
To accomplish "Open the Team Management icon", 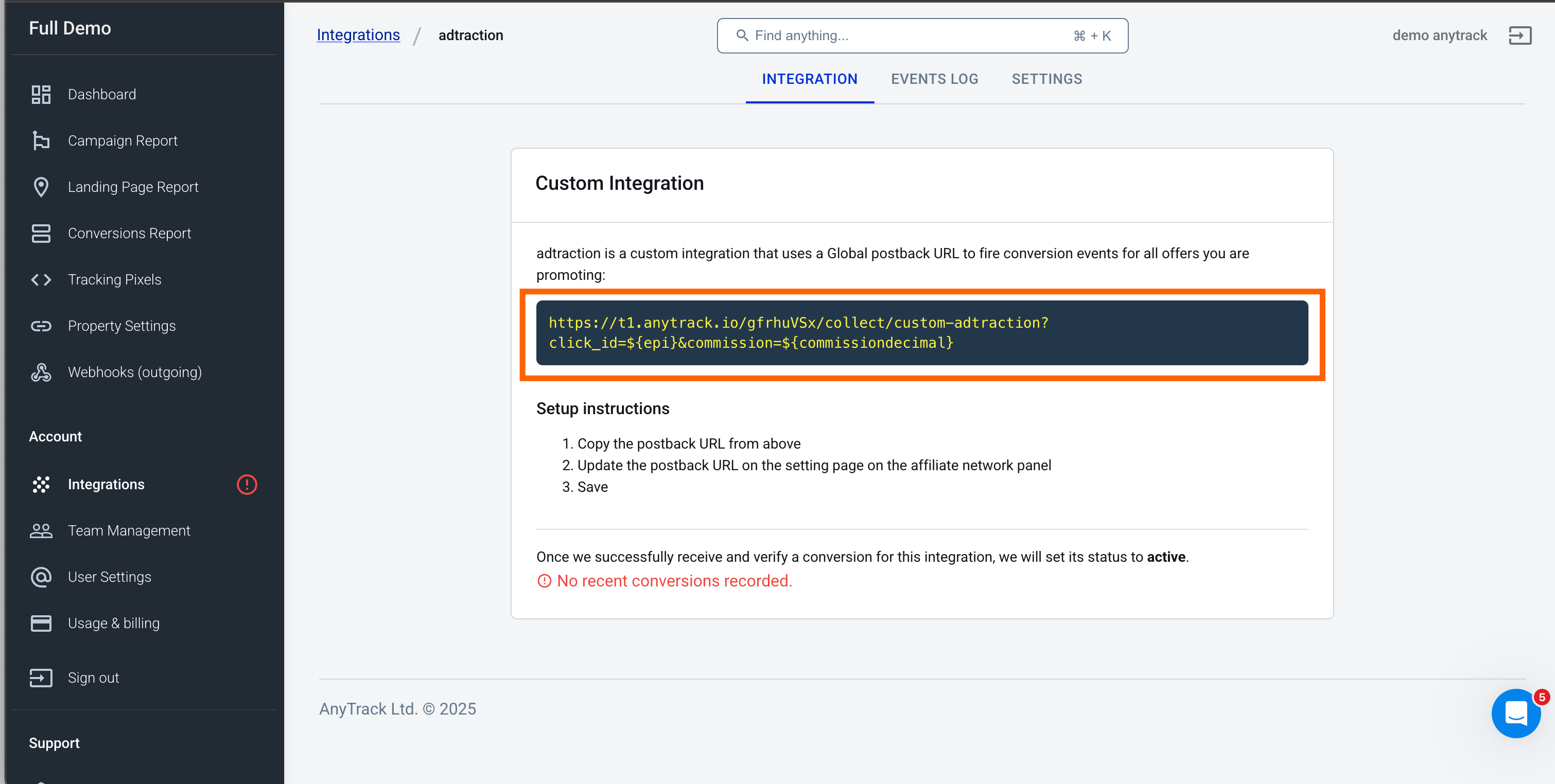I will tap(41, 531).
